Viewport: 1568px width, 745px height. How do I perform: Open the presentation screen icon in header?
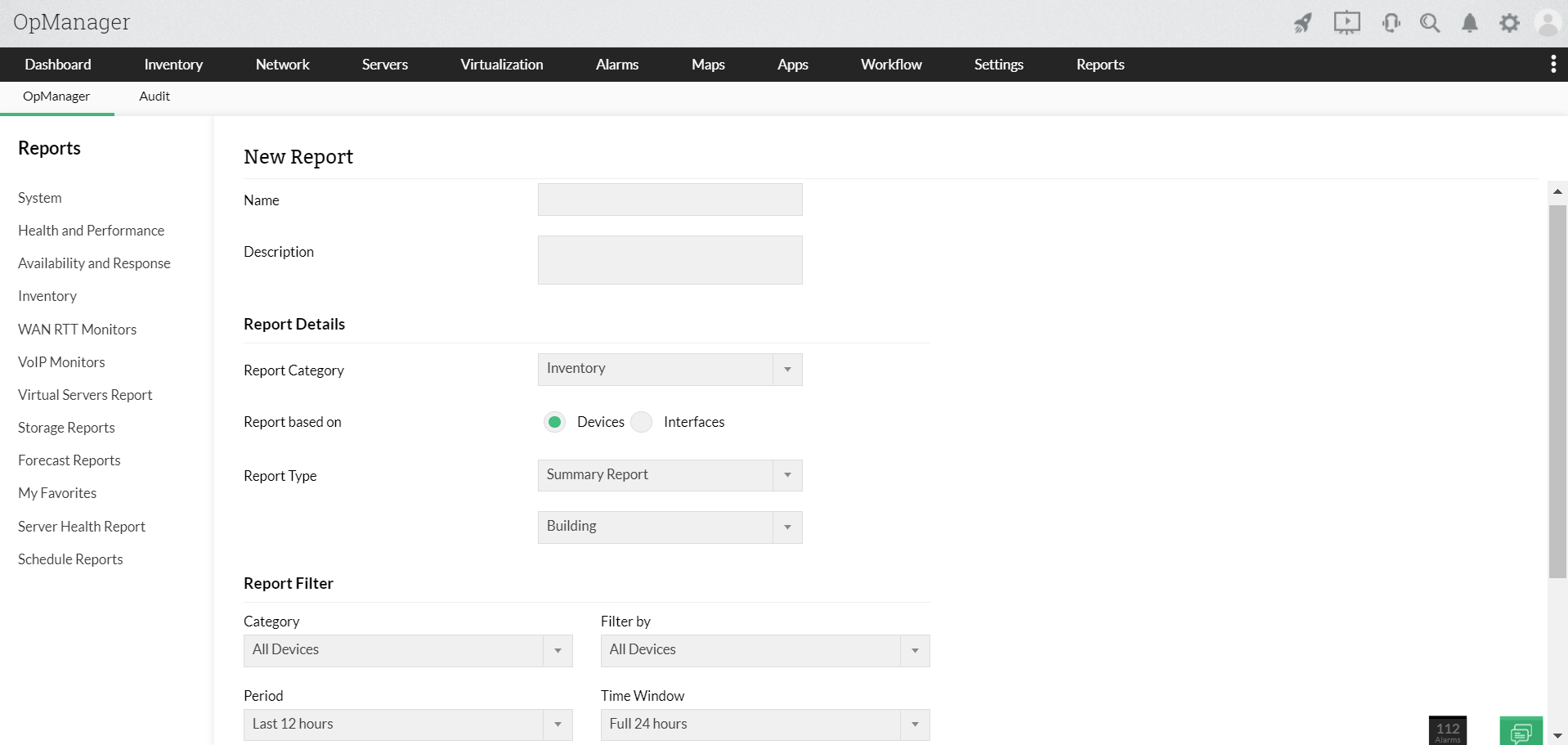(1346, 23)
